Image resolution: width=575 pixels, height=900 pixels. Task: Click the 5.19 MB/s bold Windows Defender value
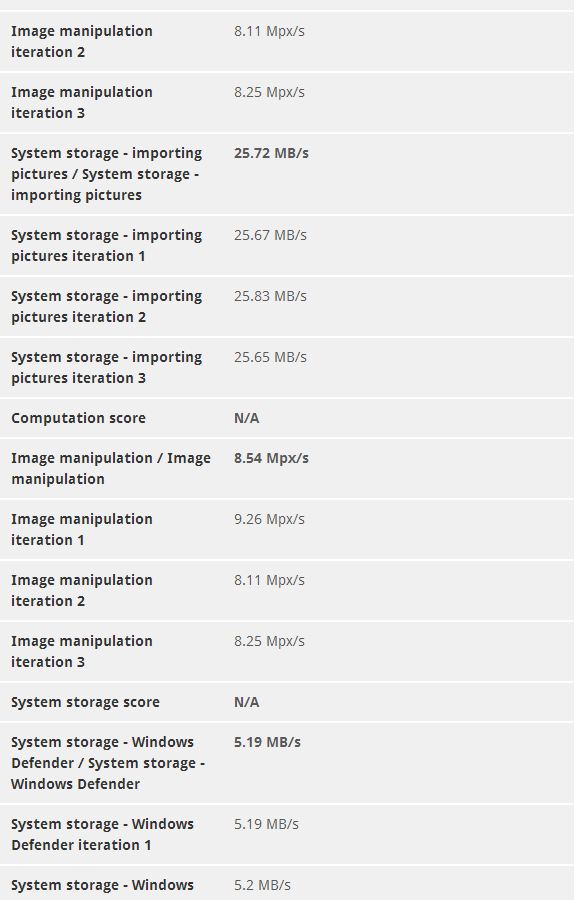[267, 742]
